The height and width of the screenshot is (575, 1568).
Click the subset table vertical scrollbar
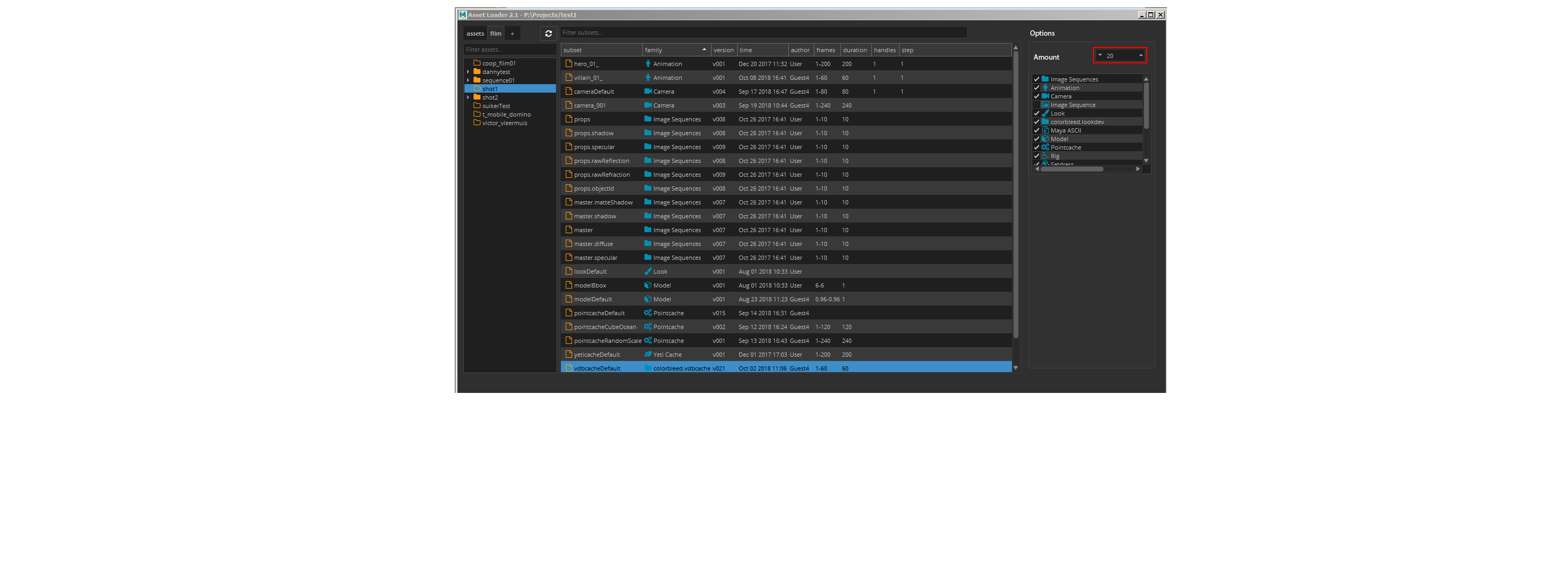tap(1015, 195)
